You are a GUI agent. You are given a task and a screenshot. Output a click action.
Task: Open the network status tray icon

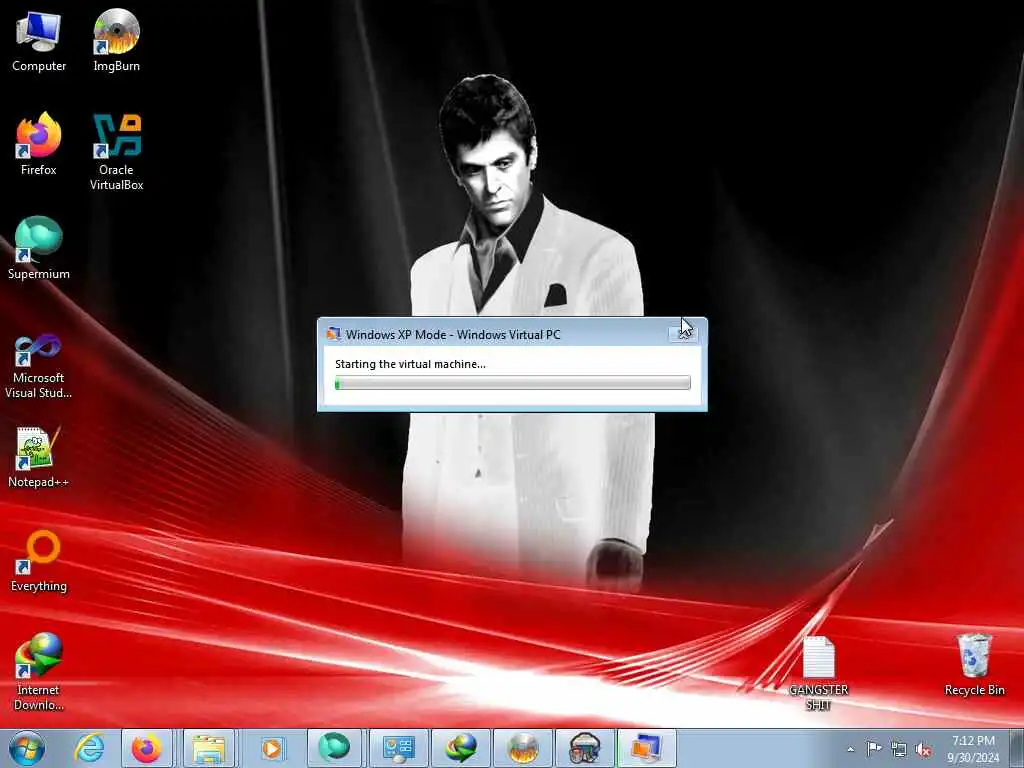(x=899, y=749)
